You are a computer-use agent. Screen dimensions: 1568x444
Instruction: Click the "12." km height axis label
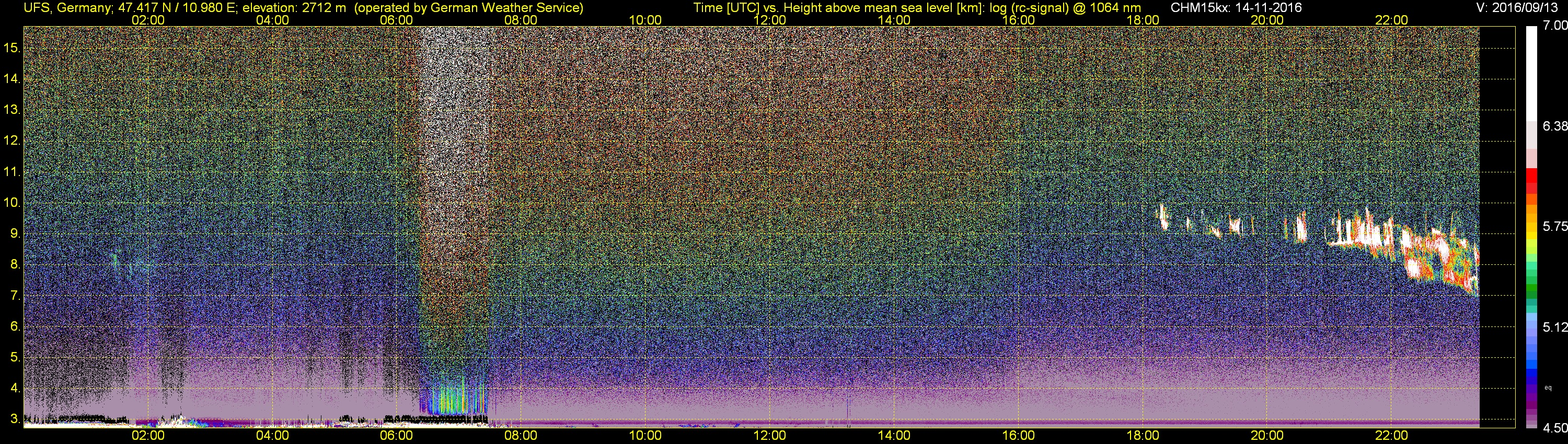click(x=13, y=141)
